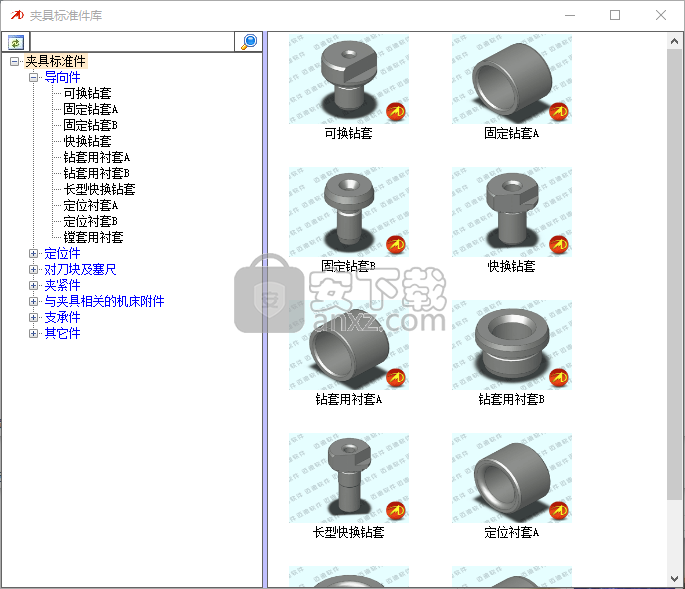Image resolution: width=685 pixels, height=589 pixels.
Task: Expand the 夹紧件 tree branch
Action: click(33, 285)
